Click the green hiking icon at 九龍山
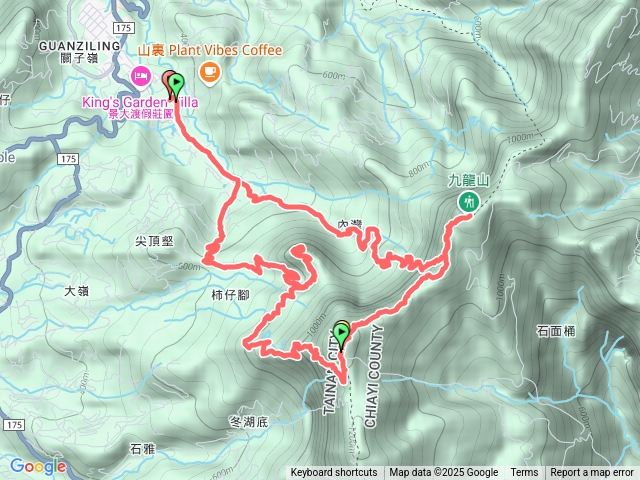 (469, 202)
